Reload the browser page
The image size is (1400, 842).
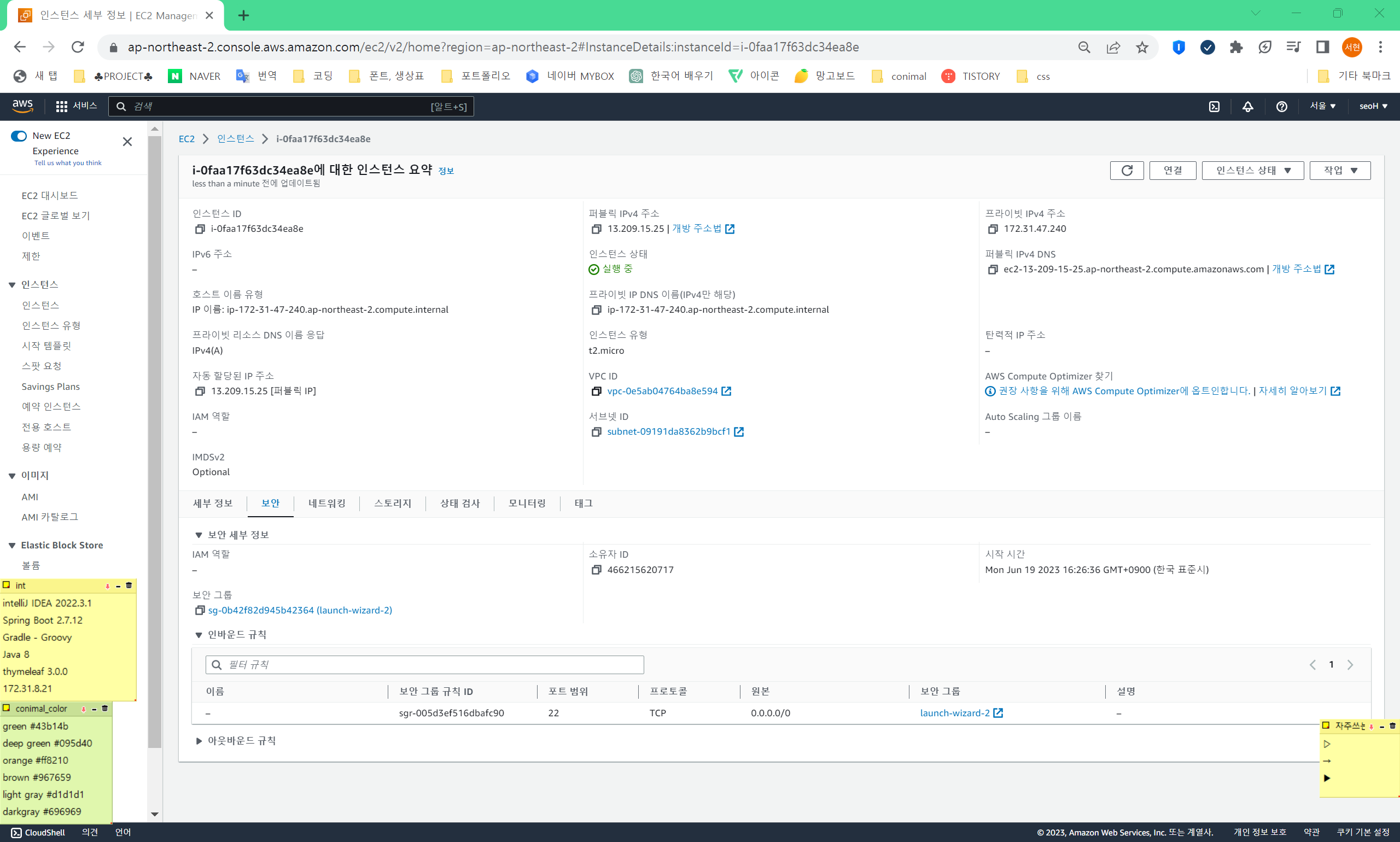click(78, 47)
